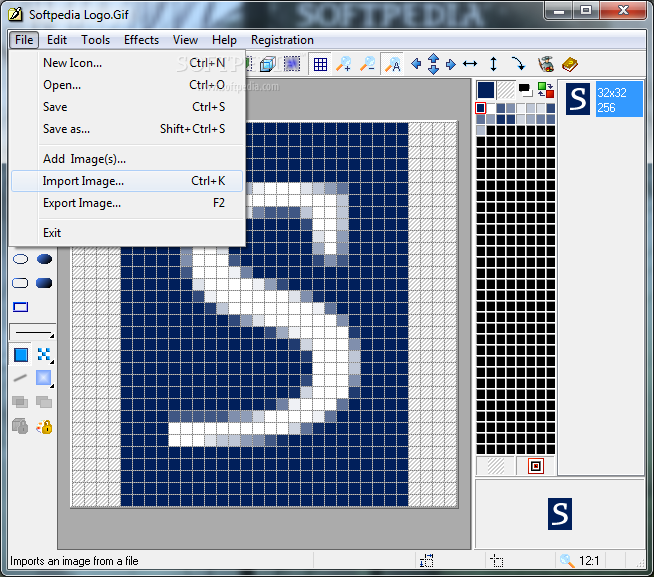The image size is (654, 577).
Task: Open the Effects menu
Action: [x=141, y=40]
